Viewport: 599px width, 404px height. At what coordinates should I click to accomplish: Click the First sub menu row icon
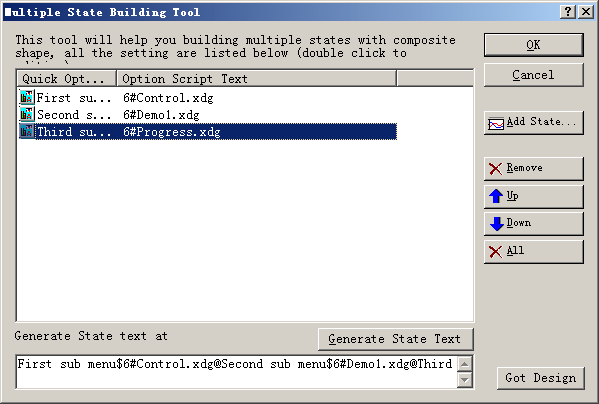(27, 97)
